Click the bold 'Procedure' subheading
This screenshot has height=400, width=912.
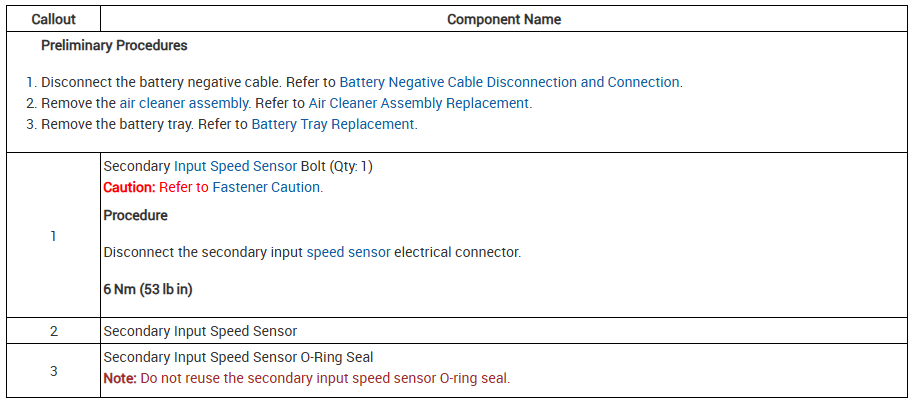pos(135,215)
